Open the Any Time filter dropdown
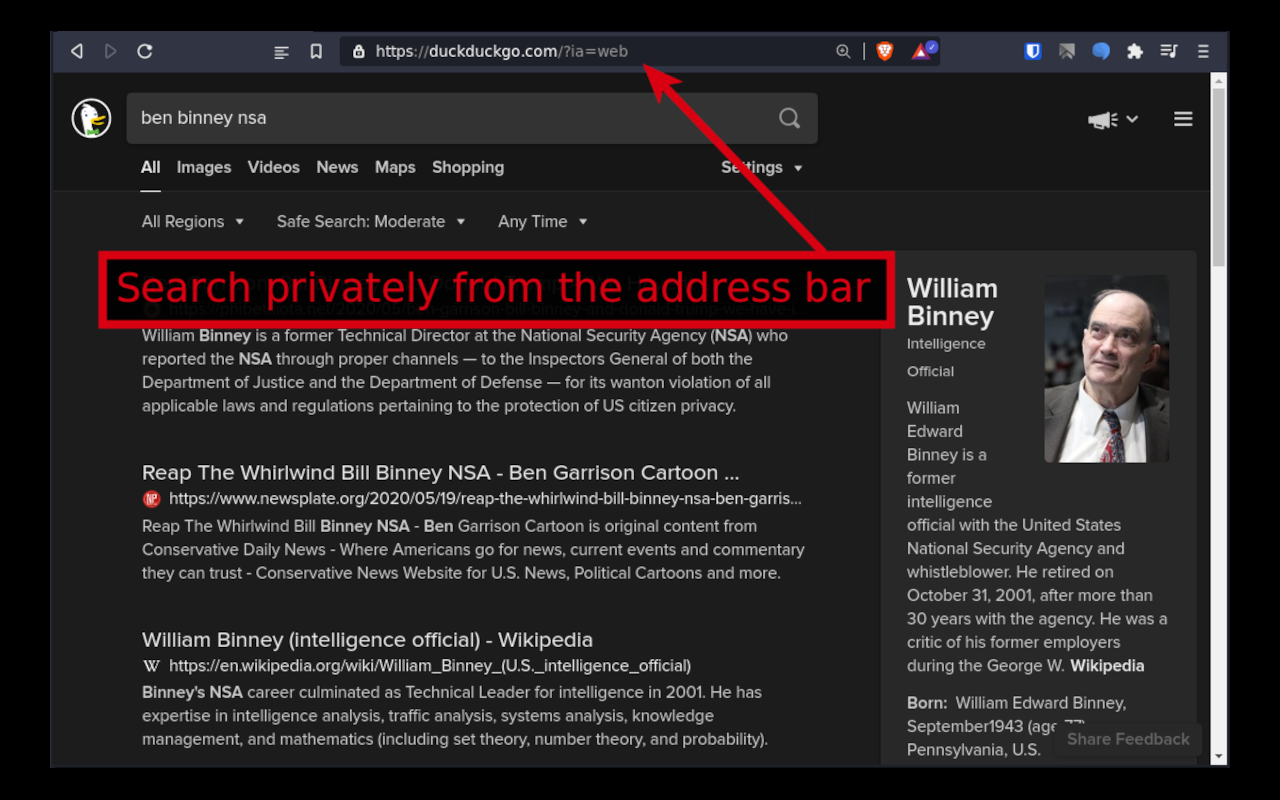 pos(543,222)
